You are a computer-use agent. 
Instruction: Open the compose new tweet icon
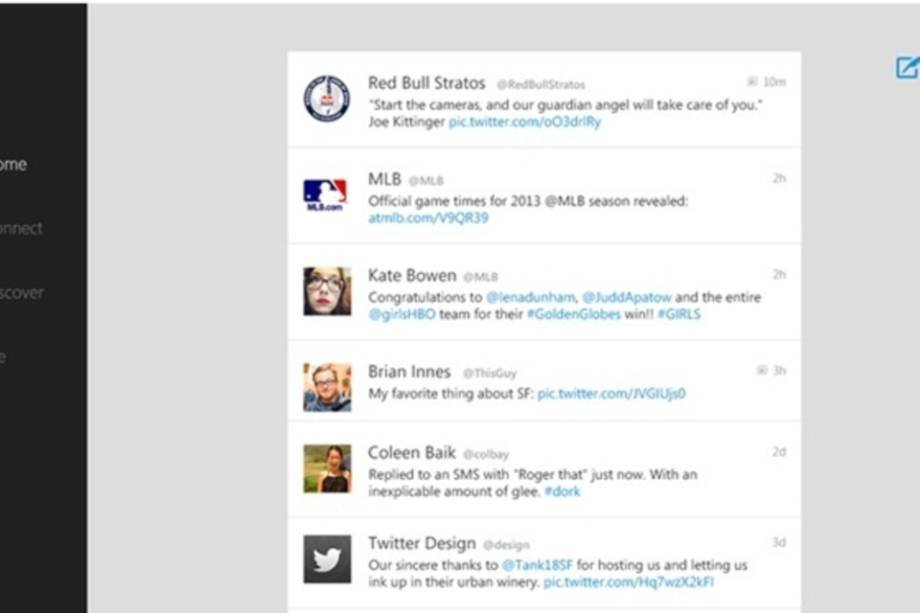[907, 67]
